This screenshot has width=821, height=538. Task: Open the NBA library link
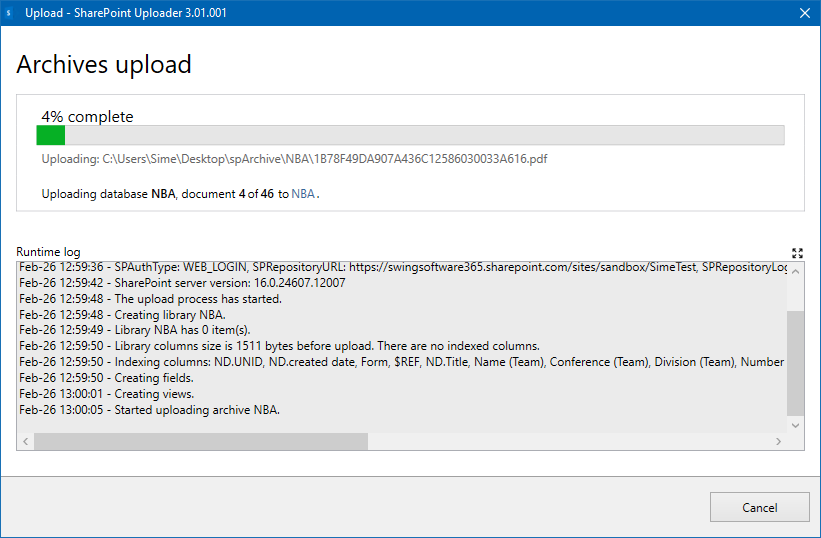pos(303,194)
